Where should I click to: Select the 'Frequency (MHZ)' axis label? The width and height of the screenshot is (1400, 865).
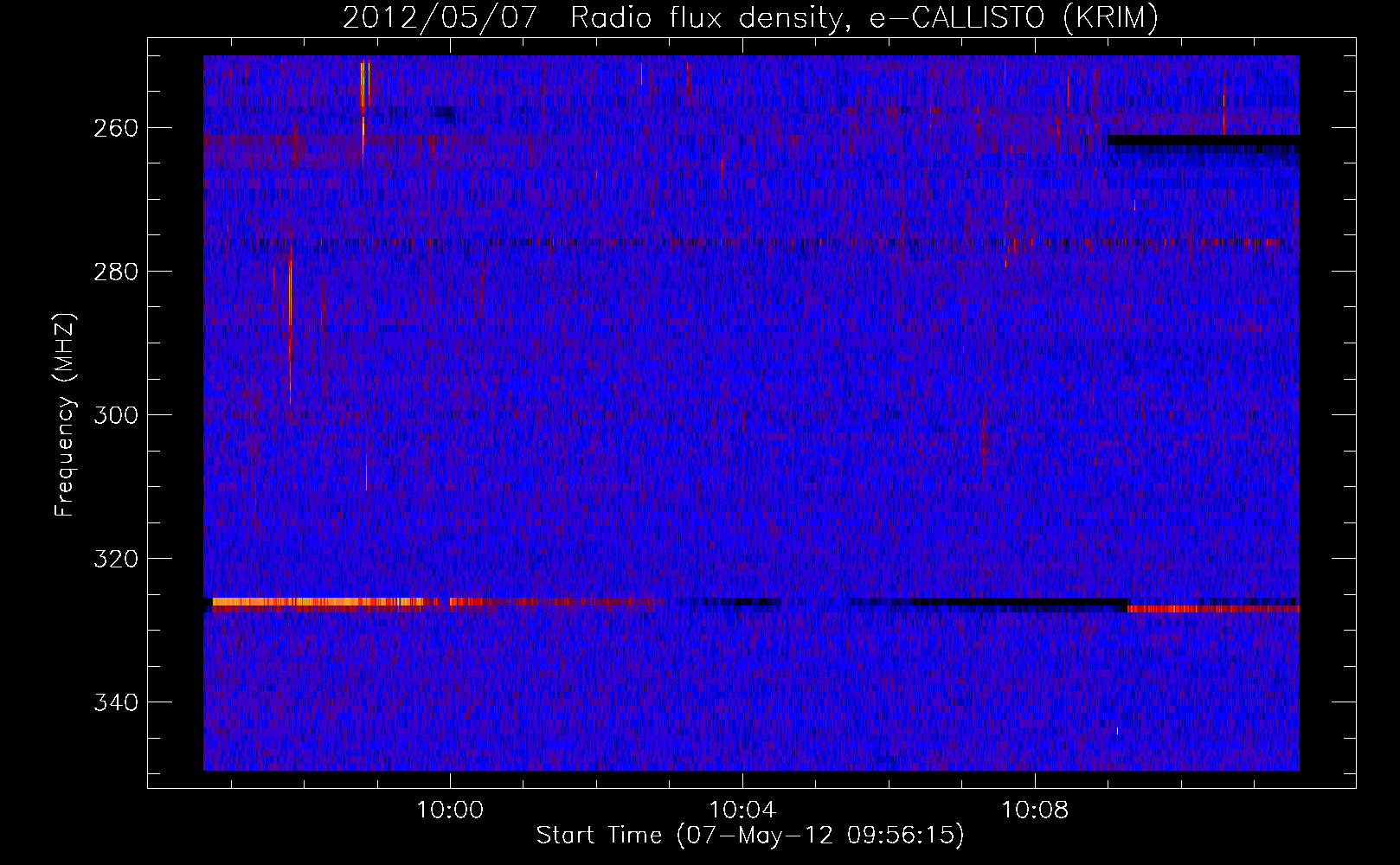(x=65, y=415)
